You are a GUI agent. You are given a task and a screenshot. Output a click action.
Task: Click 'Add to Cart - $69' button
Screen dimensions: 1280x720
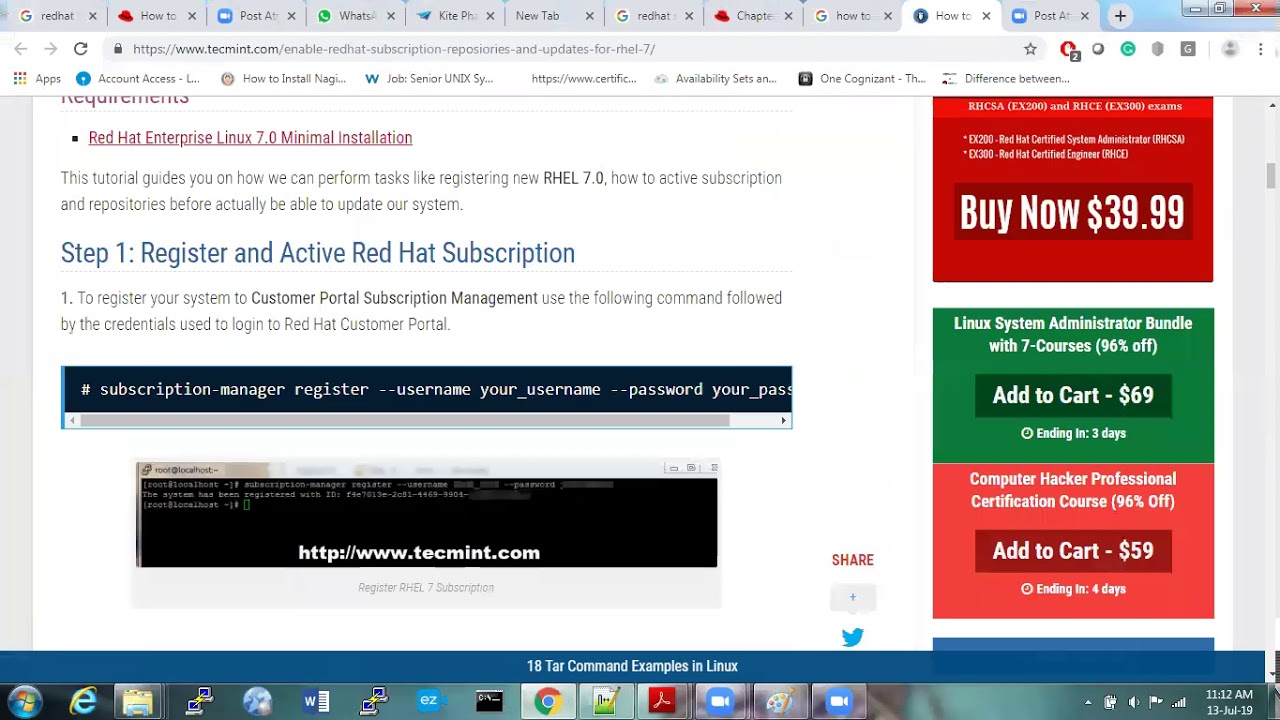pyautogui.click(x=1073, y=395)
